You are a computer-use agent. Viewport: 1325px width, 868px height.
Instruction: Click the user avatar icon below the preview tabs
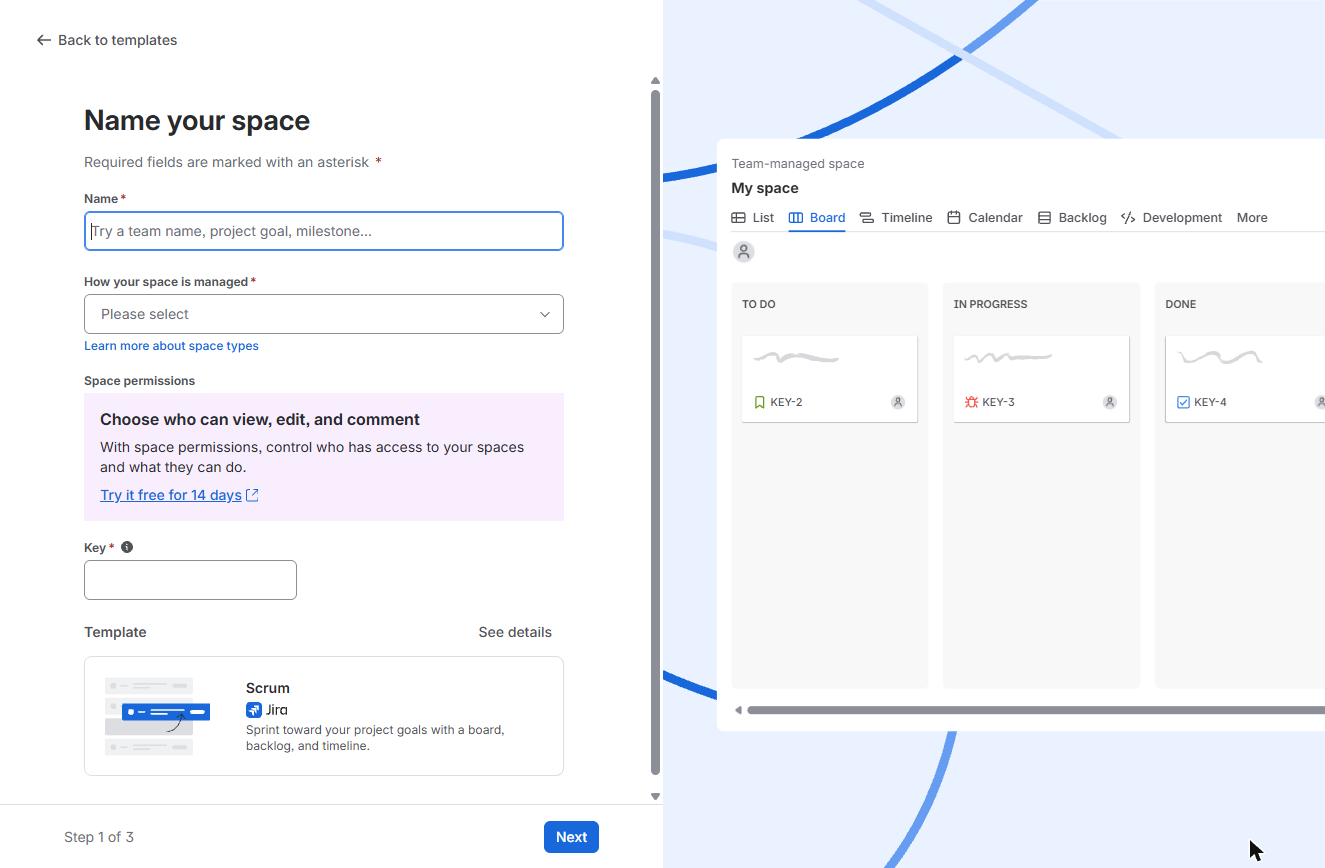coord(743,252)
